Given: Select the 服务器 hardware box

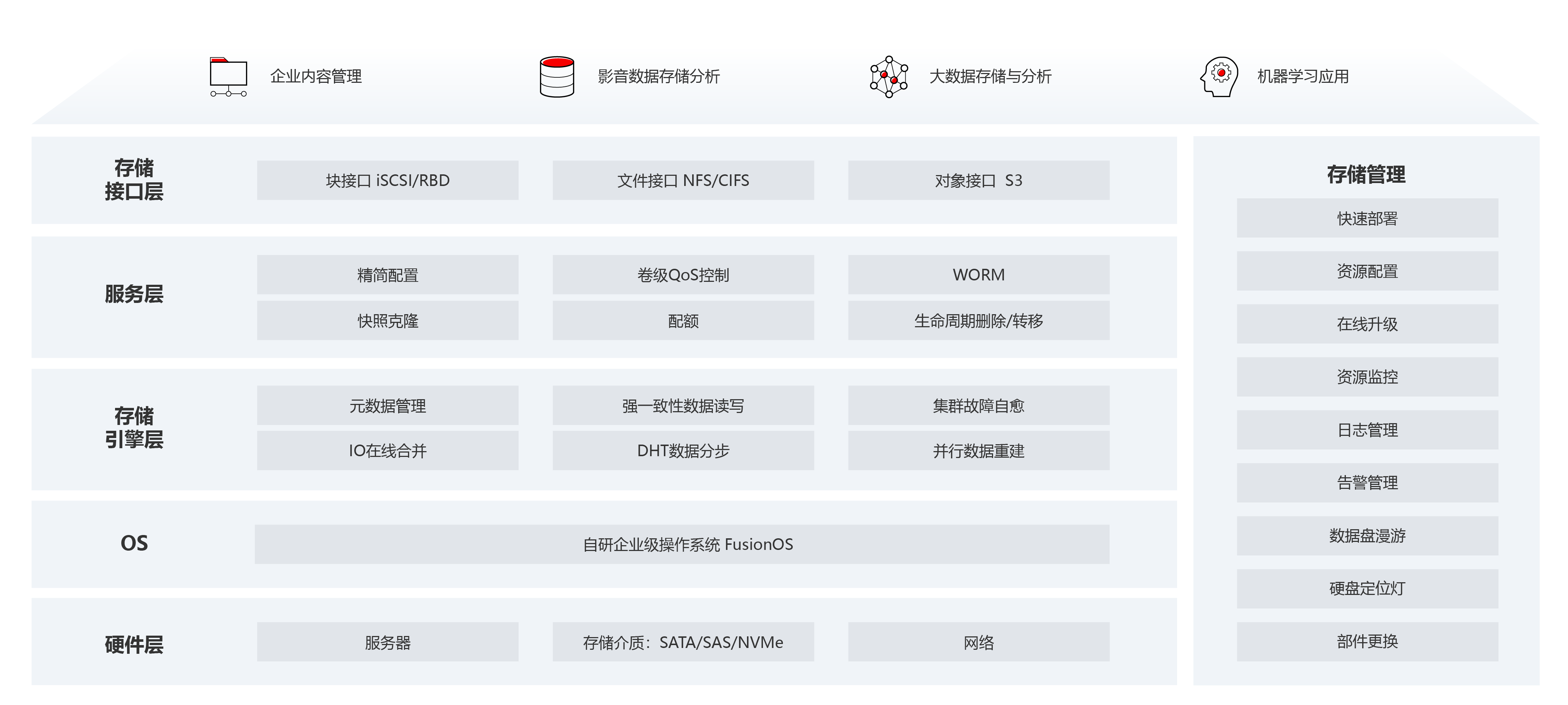Looking at the screenshot, I should click(x=388, y=642).
